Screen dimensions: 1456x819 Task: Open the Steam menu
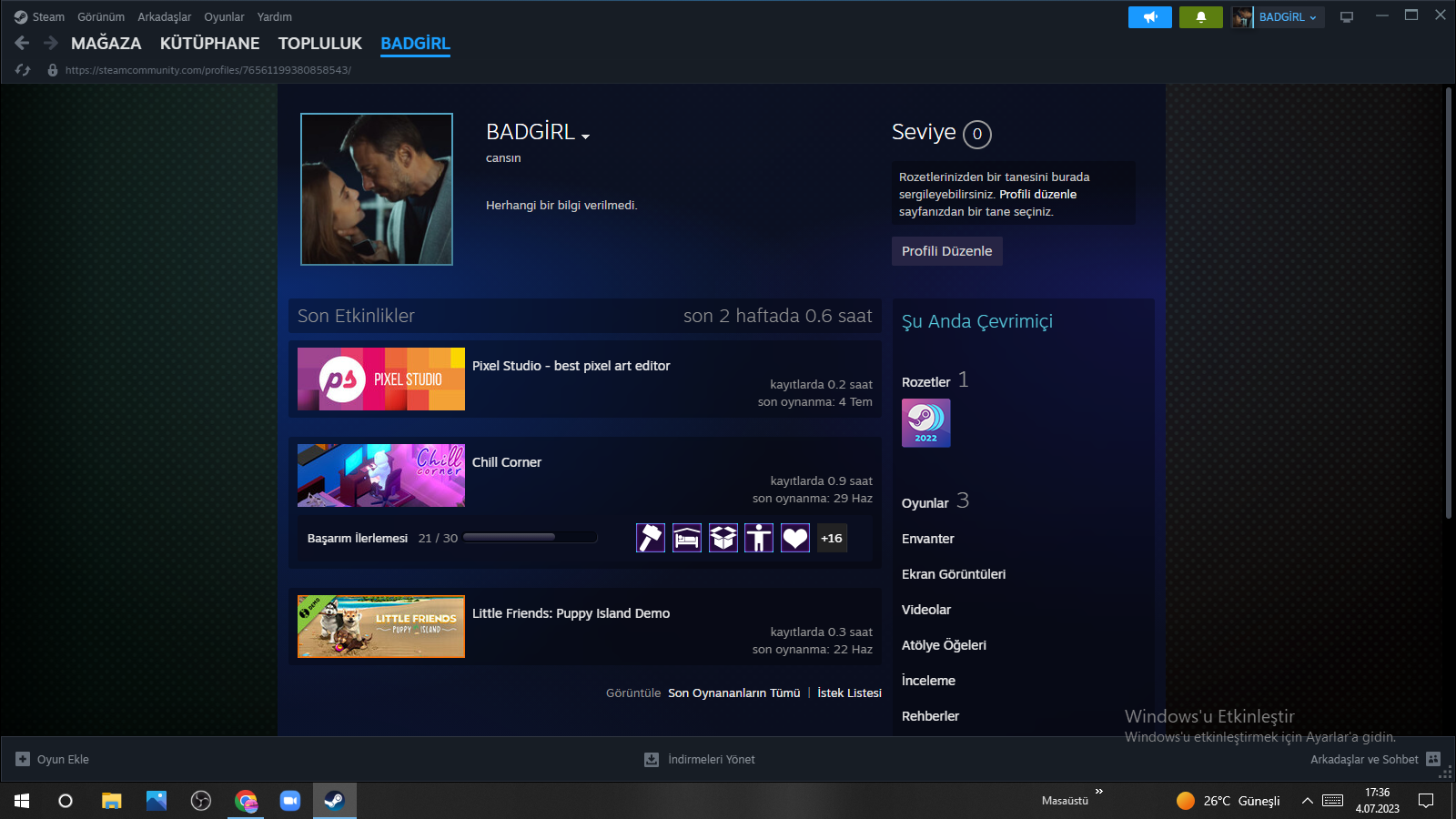(x=48, y=17)
